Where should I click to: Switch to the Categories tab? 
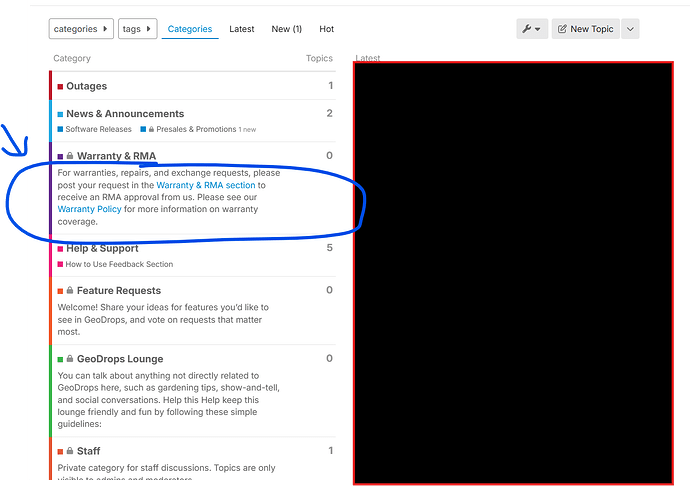[x=190, y=29]
